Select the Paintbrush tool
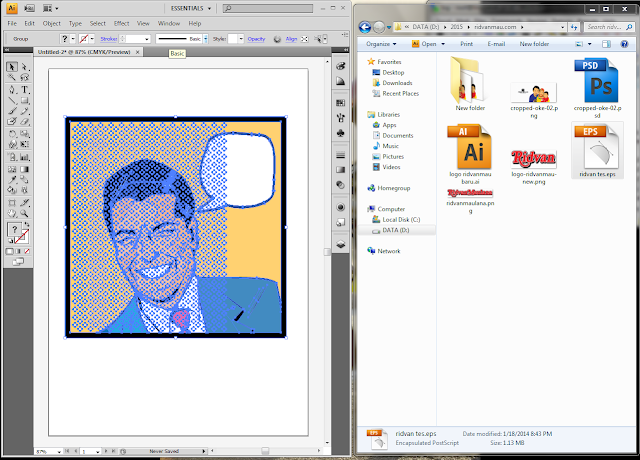Image resolution: width=640 pixels, height=460 pixels. pos(12,111)
